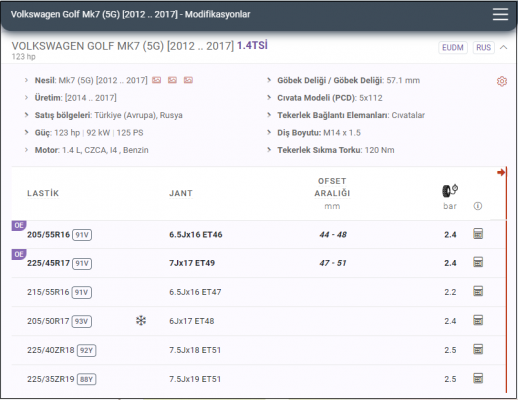Open the hamburger menu in header
The image size is (518, 400).
pos(500,14)
